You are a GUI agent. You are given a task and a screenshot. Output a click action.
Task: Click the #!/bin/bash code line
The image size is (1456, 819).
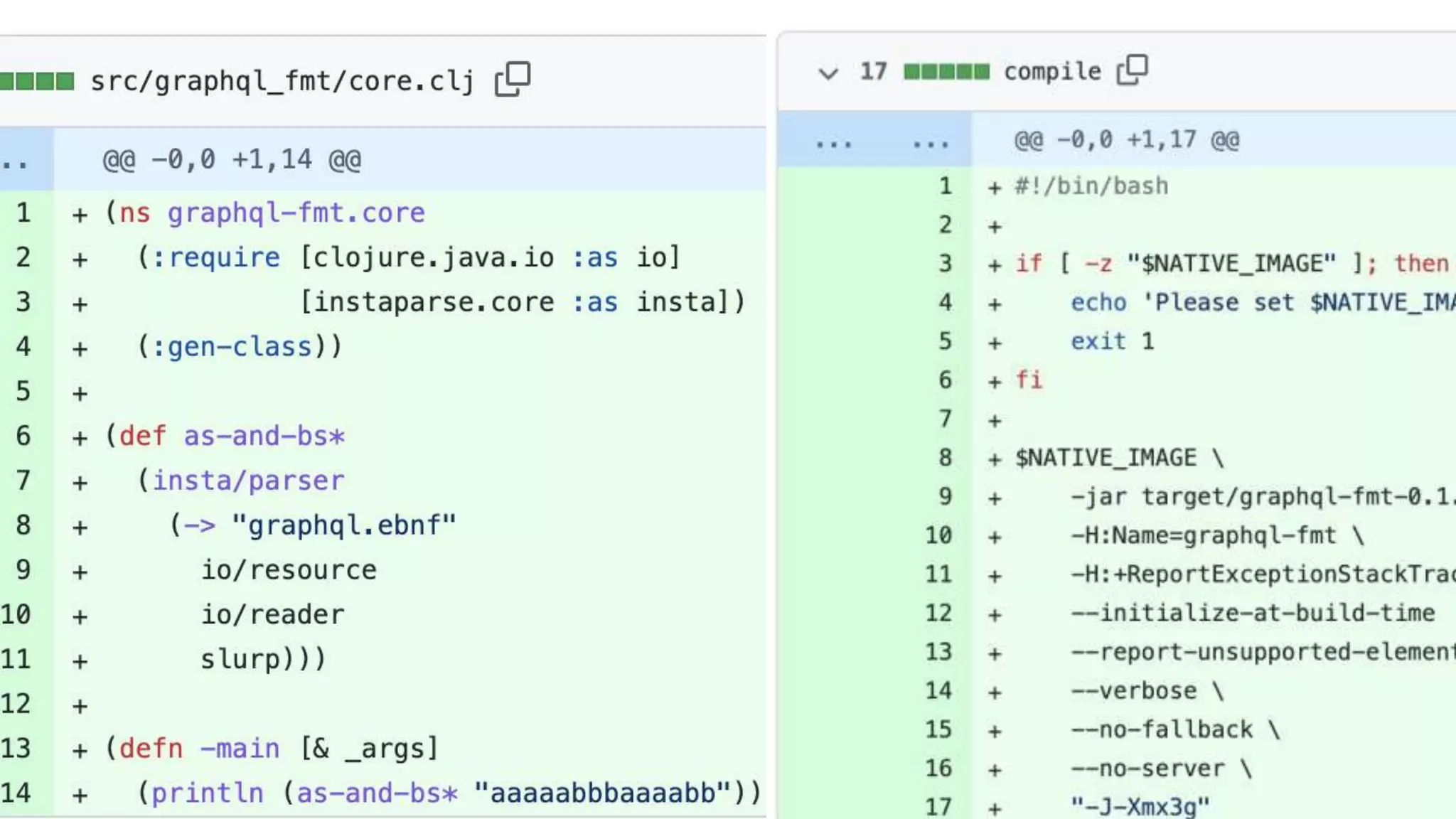[x=1091, y=186]
